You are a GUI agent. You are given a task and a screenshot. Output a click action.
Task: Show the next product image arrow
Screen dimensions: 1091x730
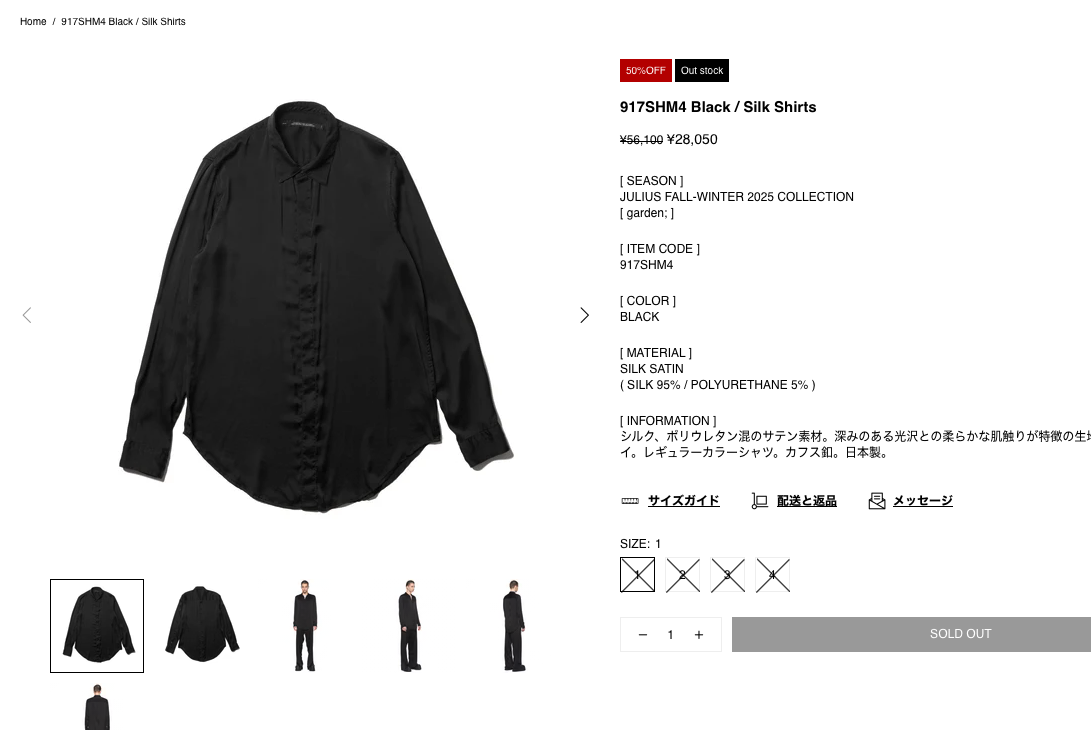(584, 315)
